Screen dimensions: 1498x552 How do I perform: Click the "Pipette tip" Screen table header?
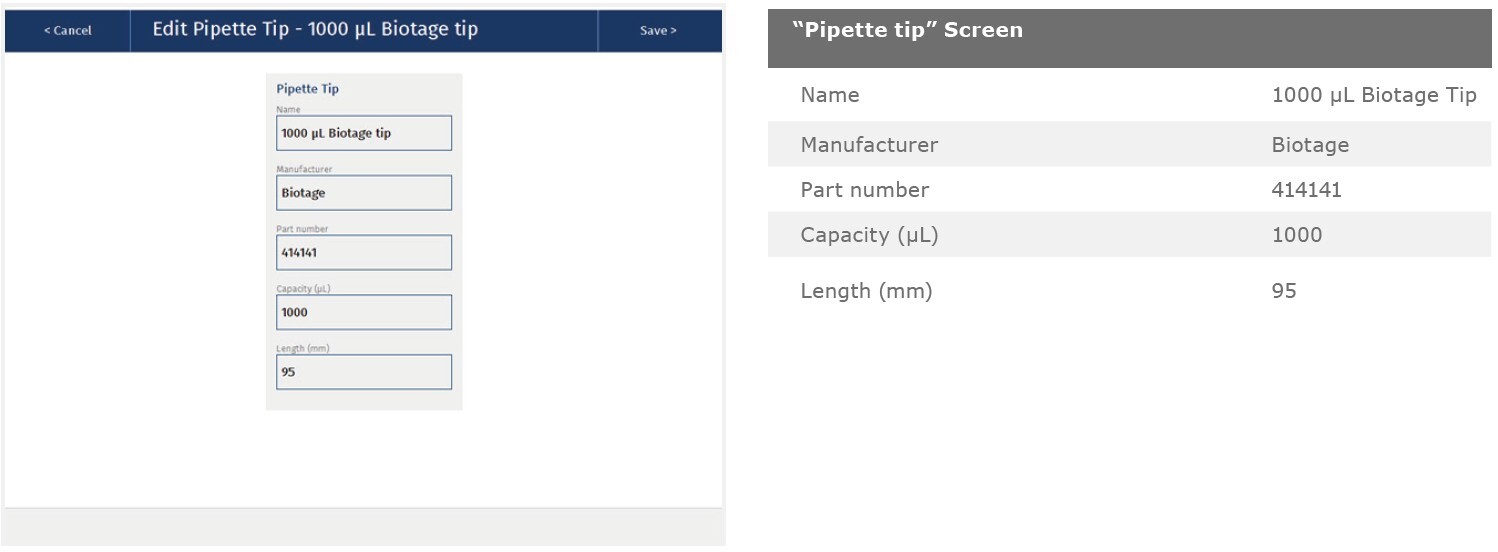(x=907, y=30)
